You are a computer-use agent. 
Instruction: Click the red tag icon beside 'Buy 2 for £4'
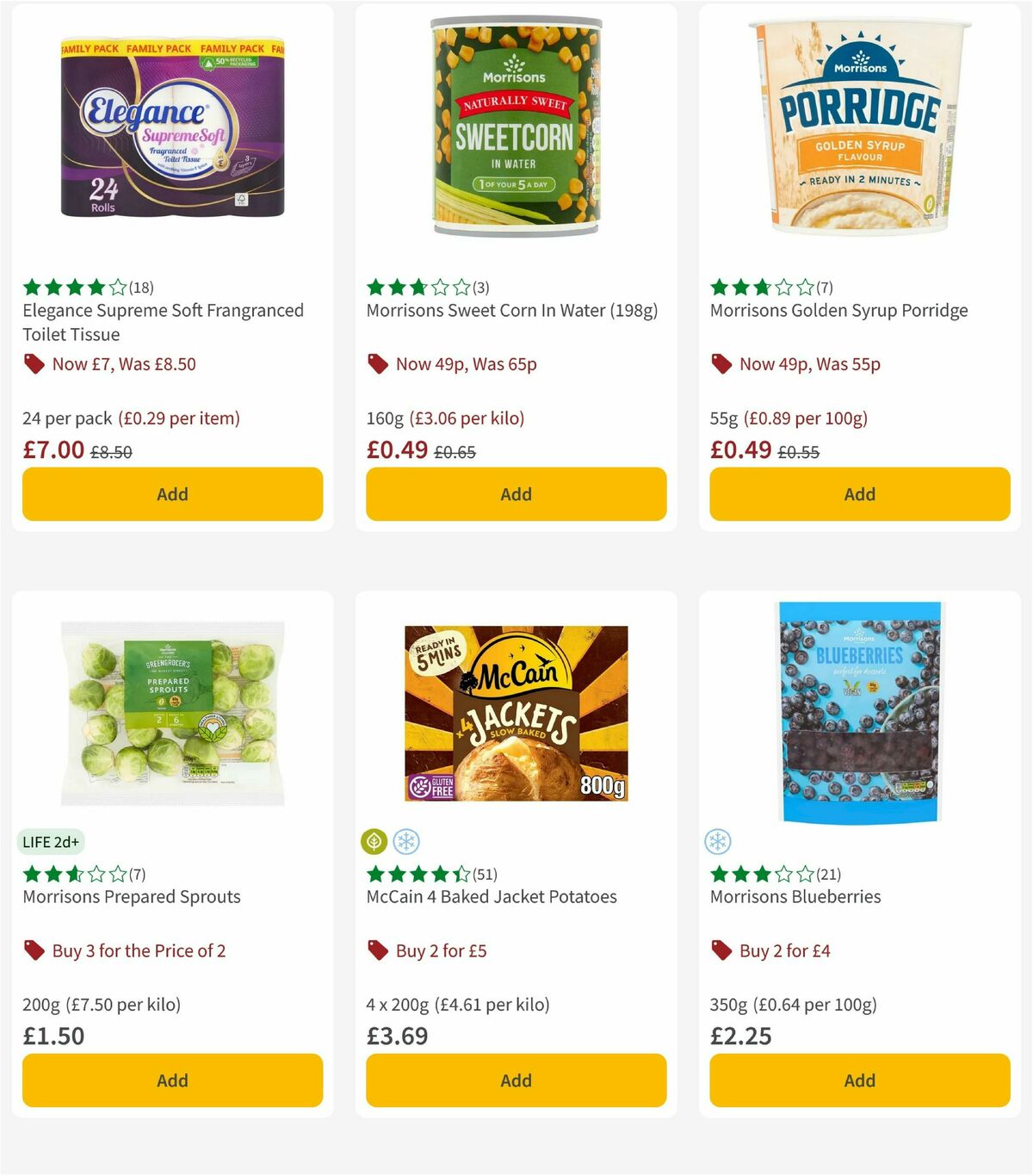tap(721, 950)
